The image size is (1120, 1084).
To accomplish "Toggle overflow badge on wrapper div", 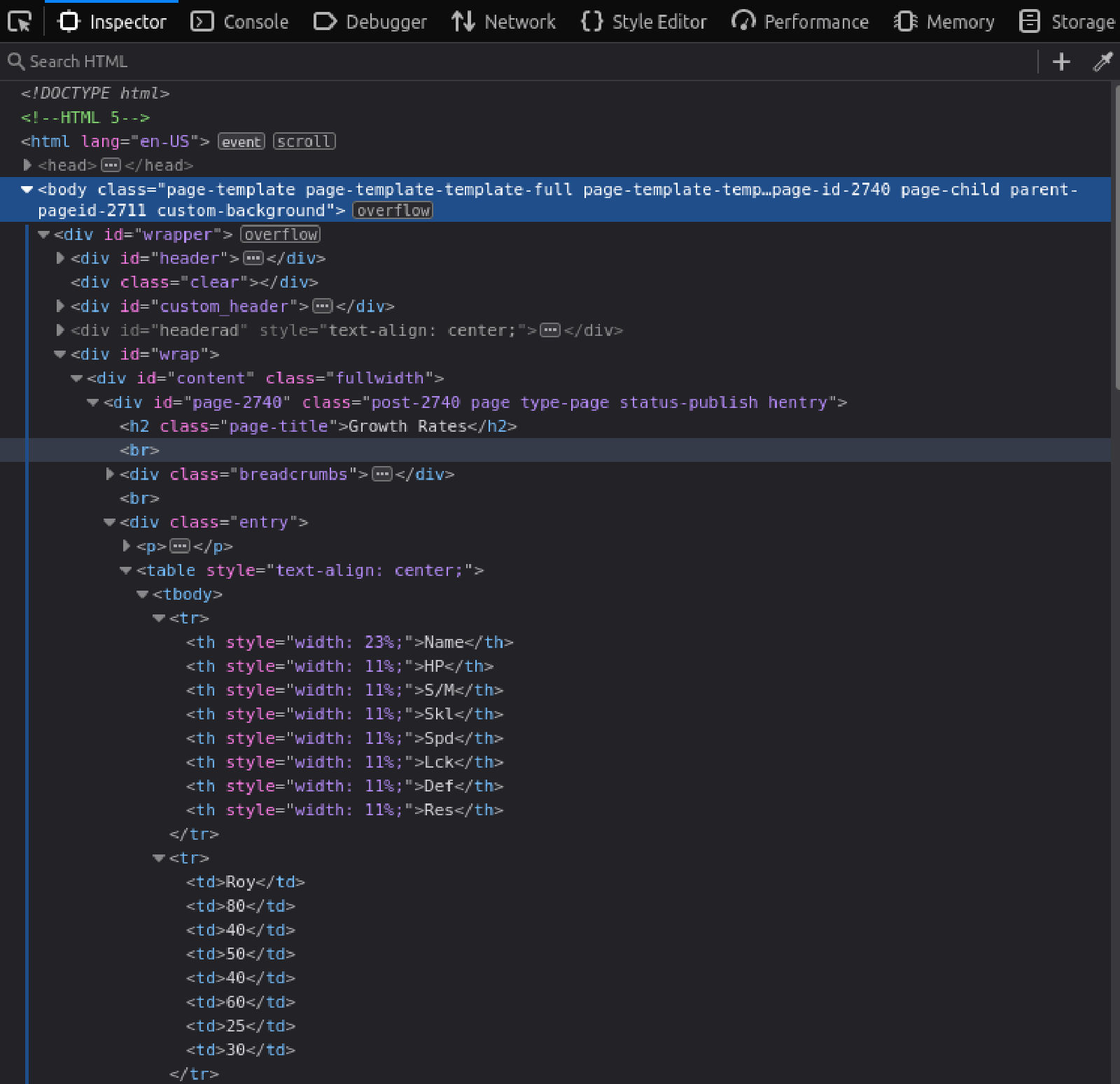I will (x=280, y=234).
